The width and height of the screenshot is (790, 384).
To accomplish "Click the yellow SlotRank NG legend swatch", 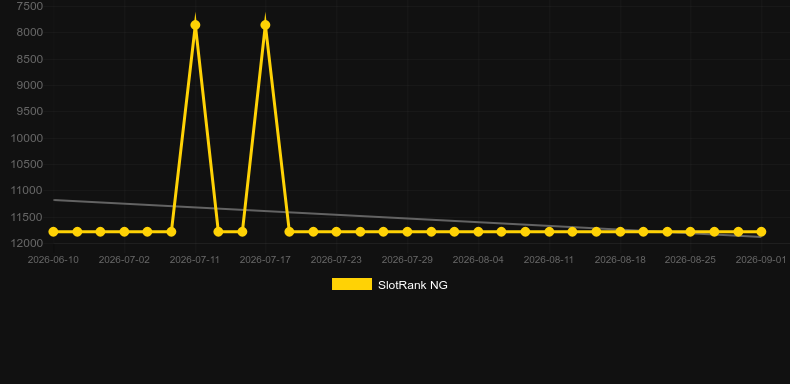I will coord(352,284).
